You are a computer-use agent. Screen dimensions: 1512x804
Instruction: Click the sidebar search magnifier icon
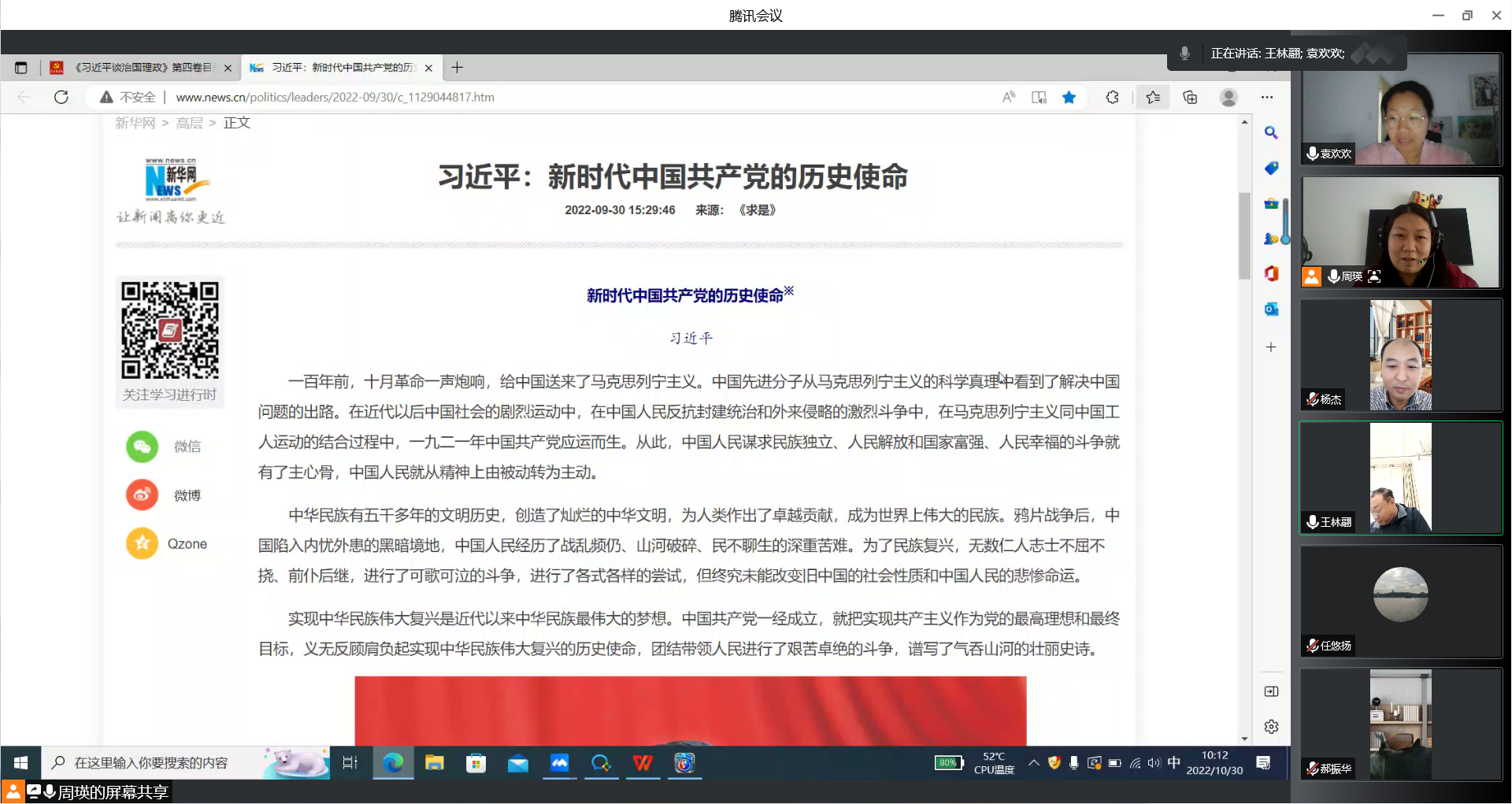click(x=1271, y=133)
